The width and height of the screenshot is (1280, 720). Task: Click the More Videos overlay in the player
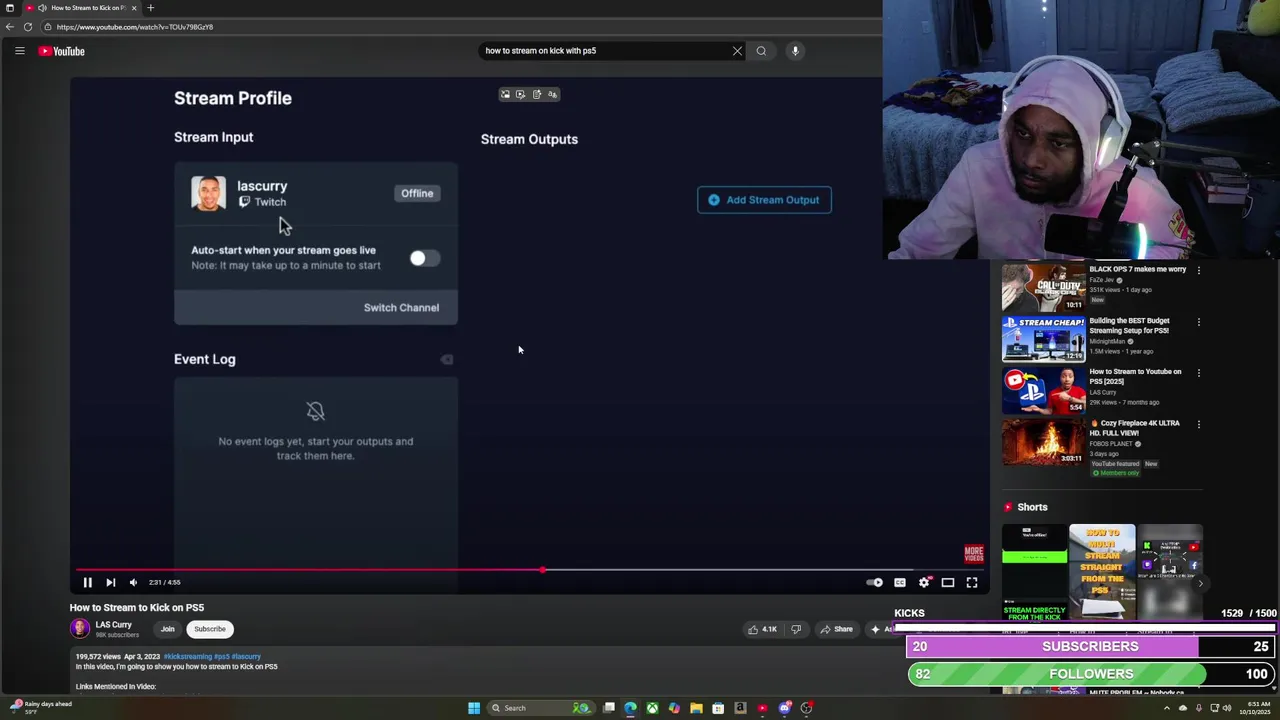[973, 554]
